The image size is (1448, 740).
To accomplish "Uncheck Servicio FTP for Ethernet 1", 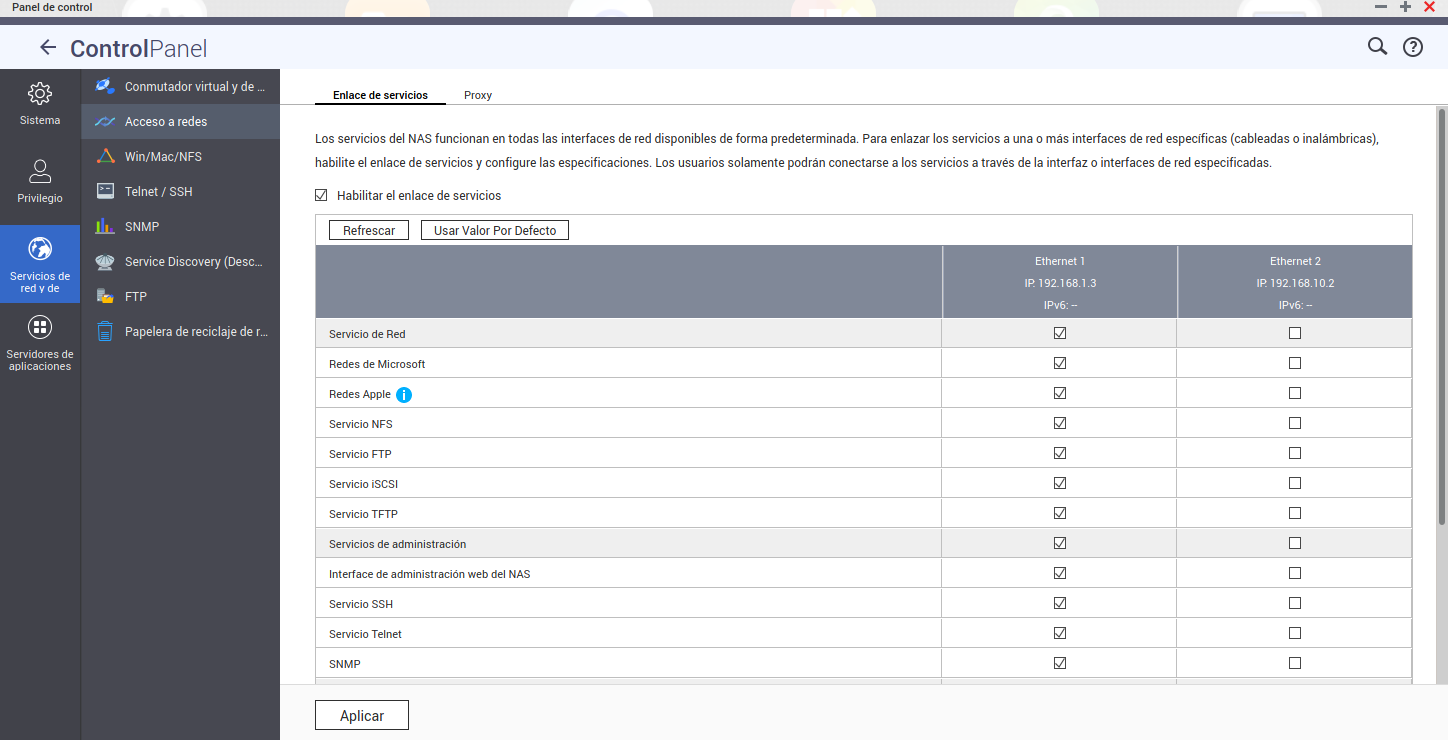I will (x=1059, y=453).
